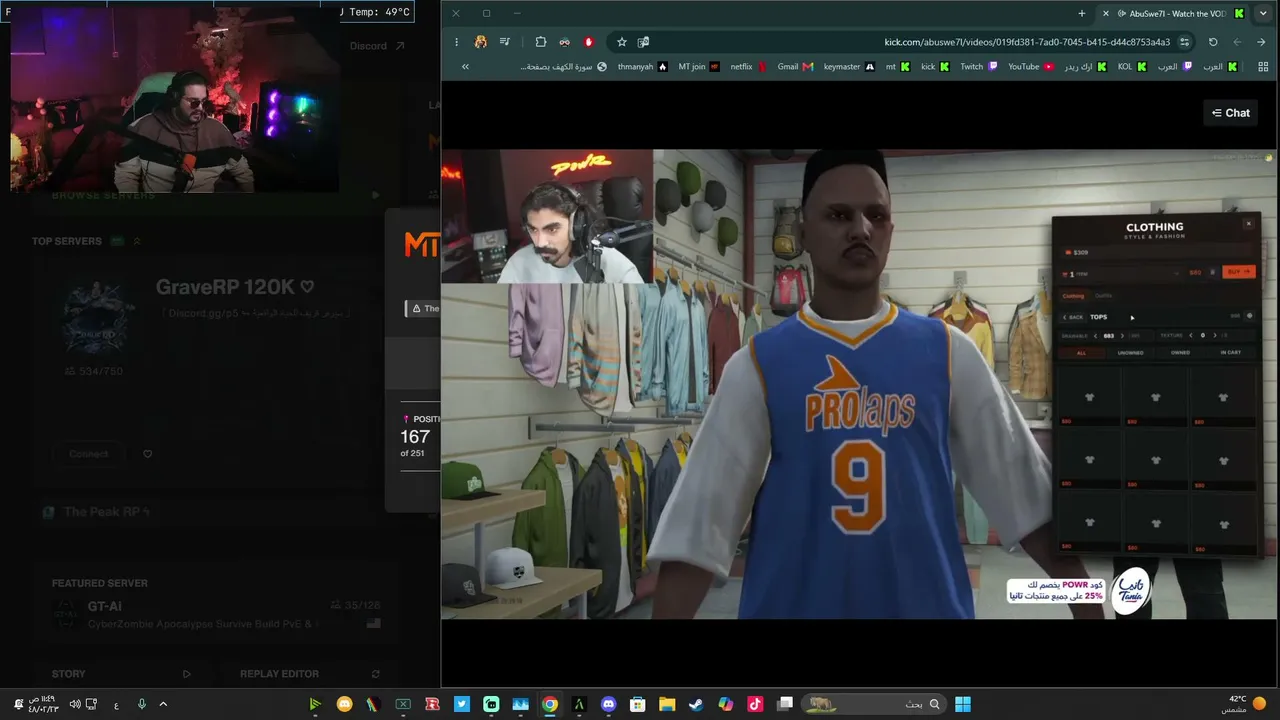Click the translate page icon
This screenshot has height=720, width=1280.
[643, 42]
